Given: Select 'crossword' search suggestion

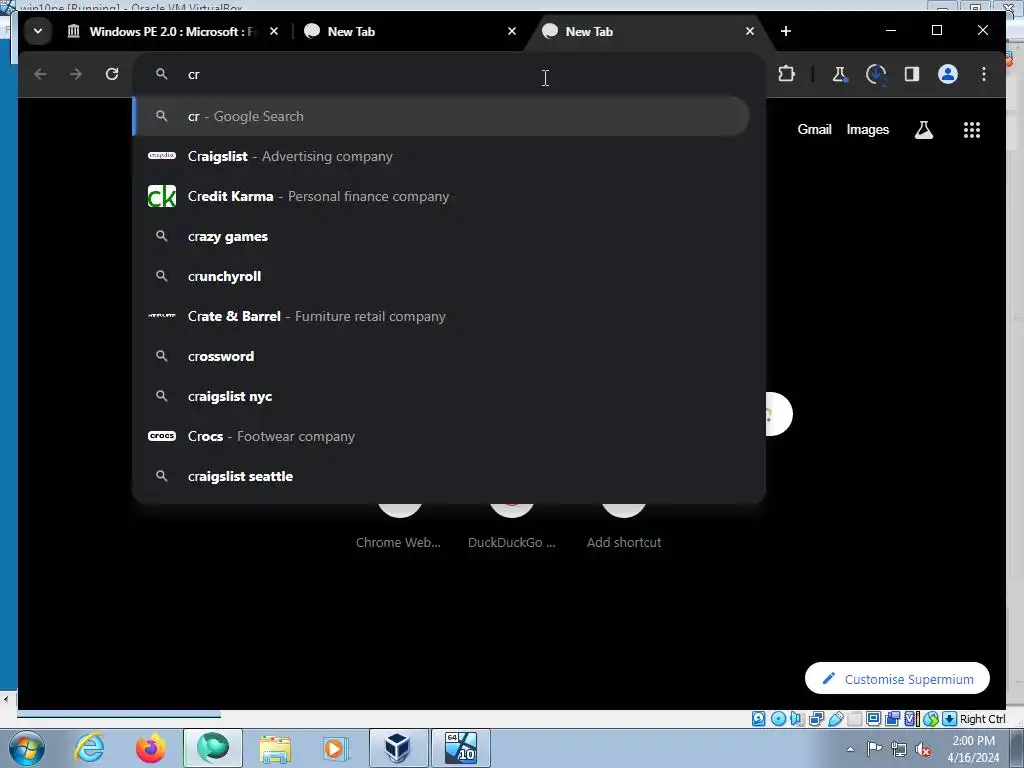Looking at the screenshot, I should click(x=441, y=357).
